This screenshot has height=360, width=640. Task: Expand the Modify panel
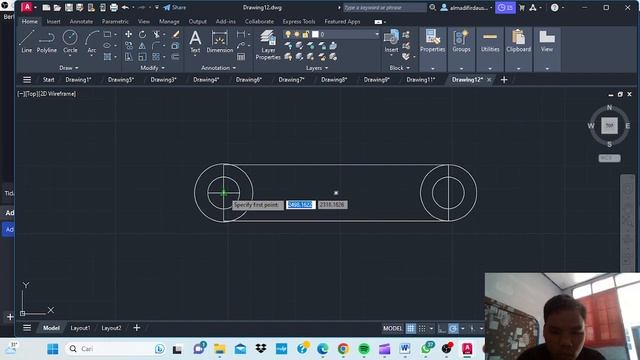pyautogui.click(x=153, y=68)
